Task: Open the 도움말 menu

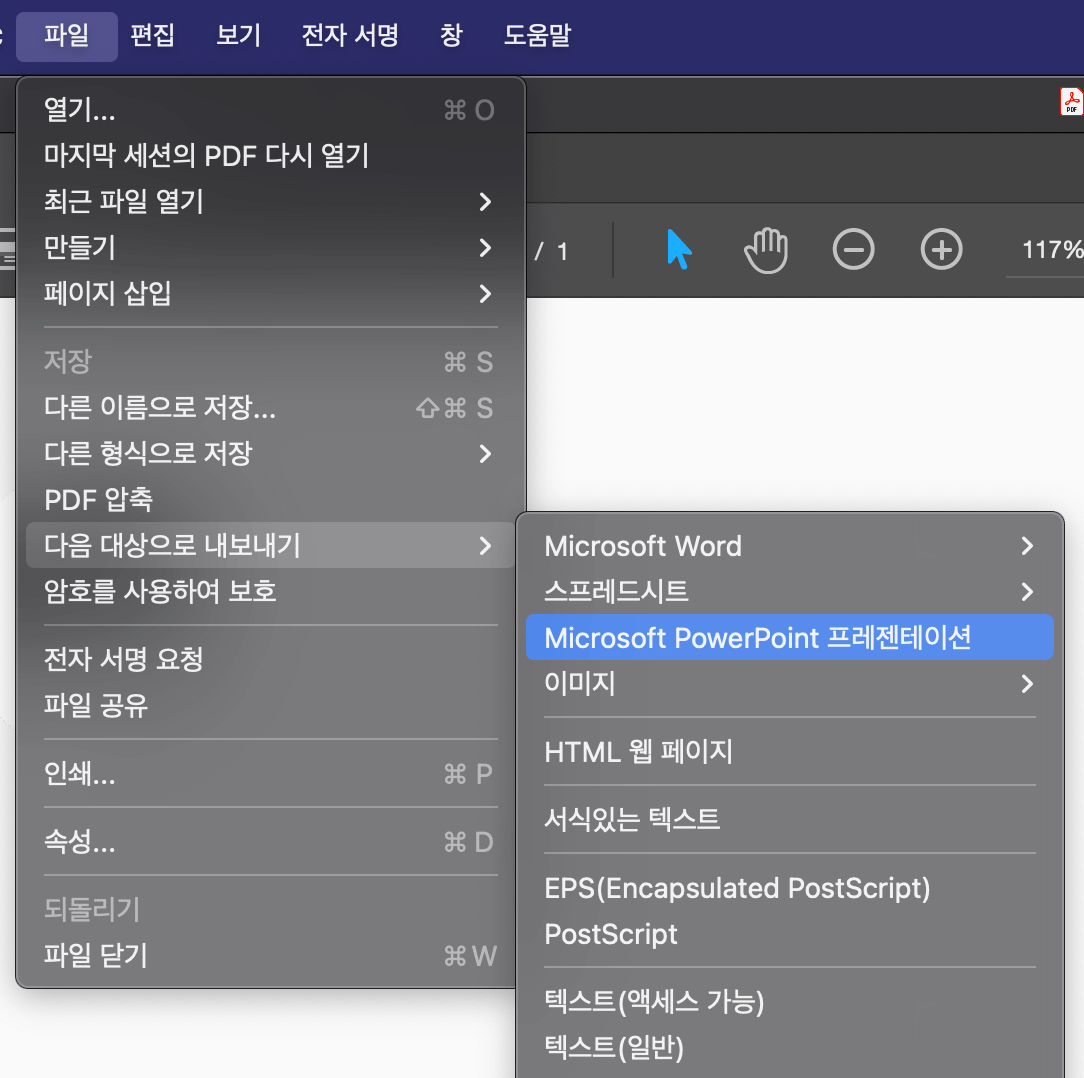Action: 537,35
